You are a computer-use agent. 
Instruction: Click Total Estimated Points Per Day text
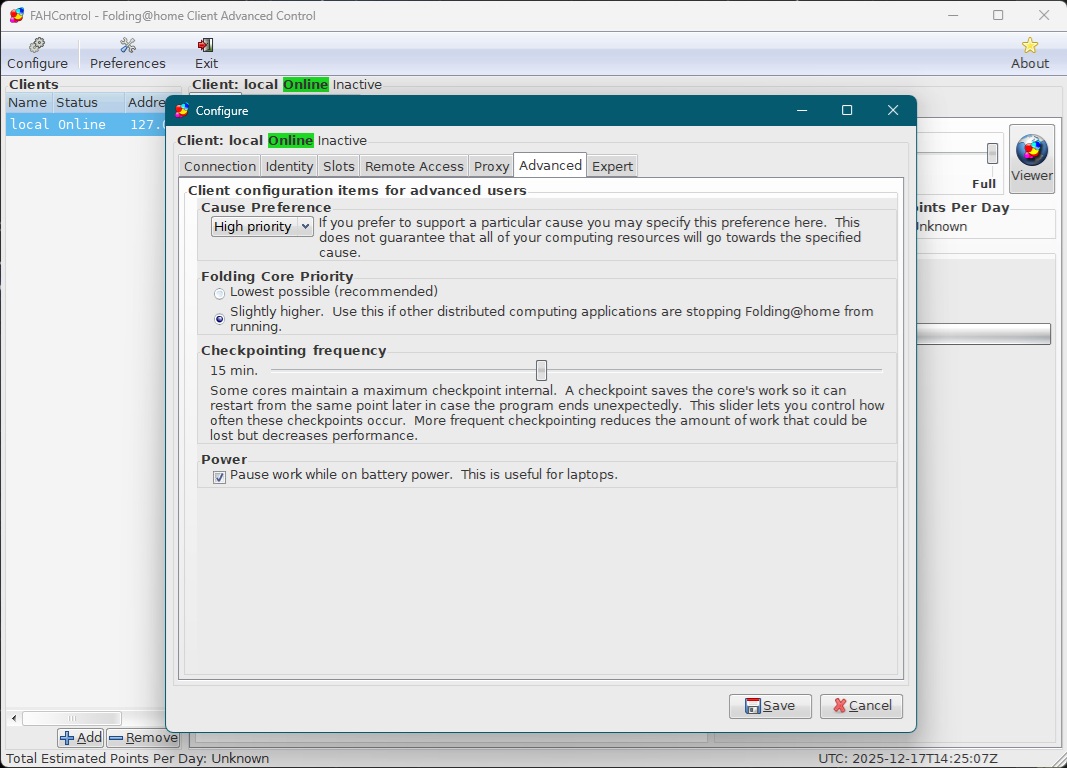tap(137, 758)
